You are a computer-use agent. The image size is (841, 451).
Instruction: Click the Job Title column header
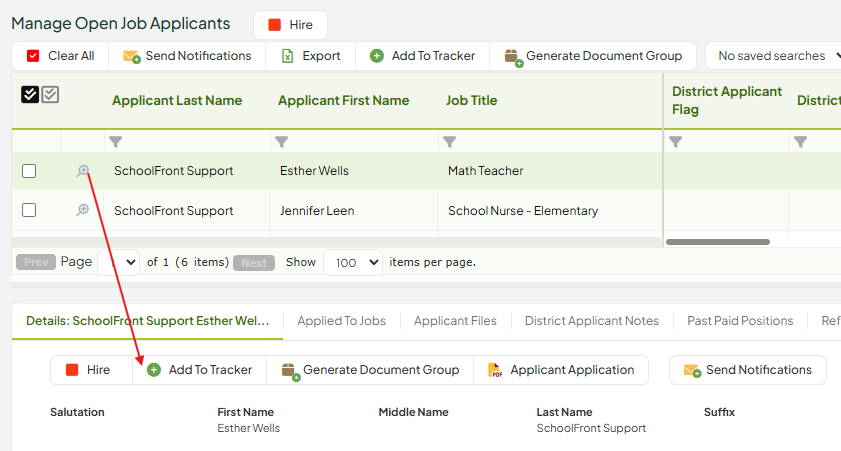point(471,100)
